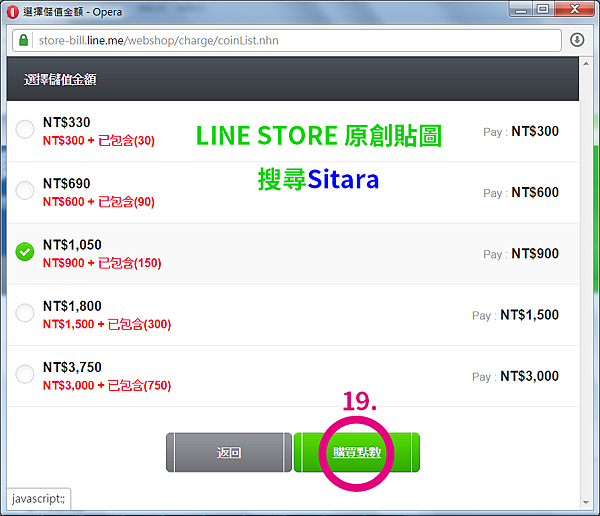This screenshot has height=516, width=600.
Task: Click the Pay : NT$300 text
Action: click(x=521, y=131)
